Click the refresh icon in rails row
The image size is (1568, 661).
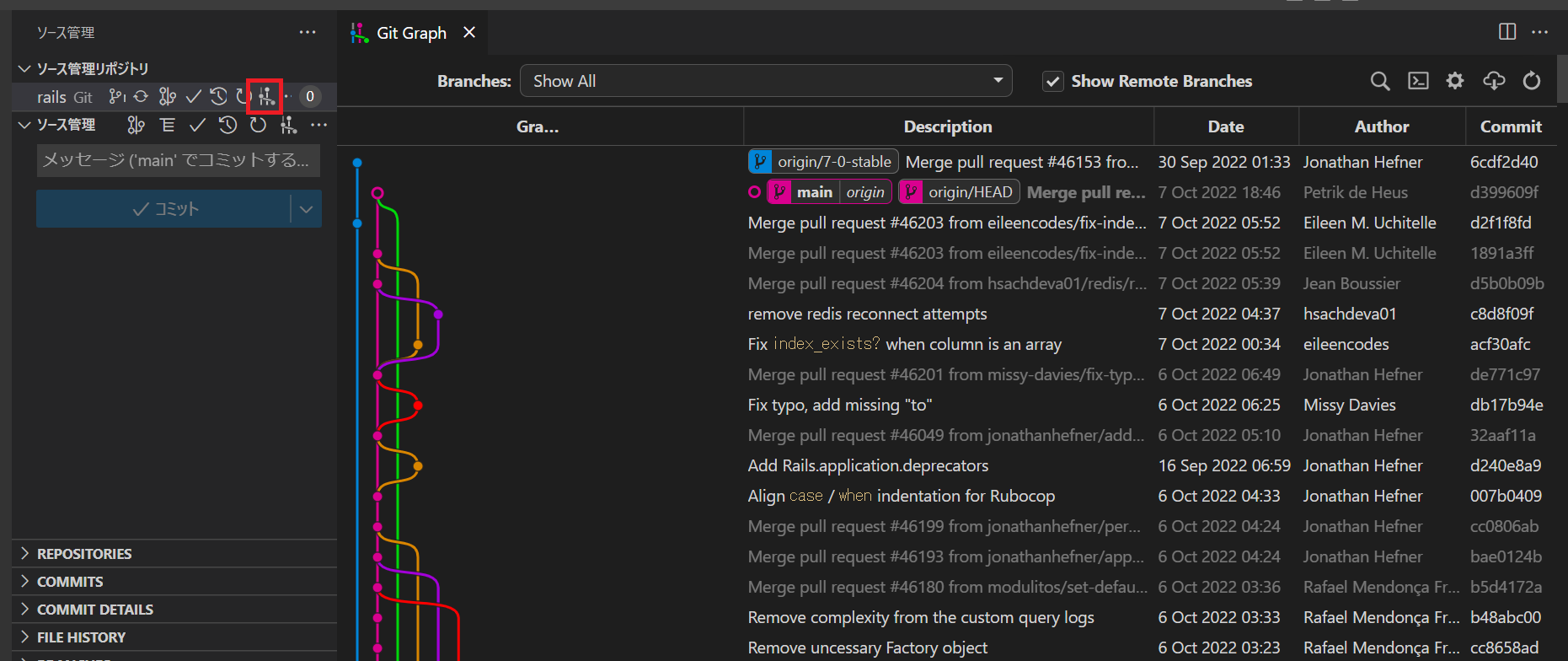[x=243, y=97]
